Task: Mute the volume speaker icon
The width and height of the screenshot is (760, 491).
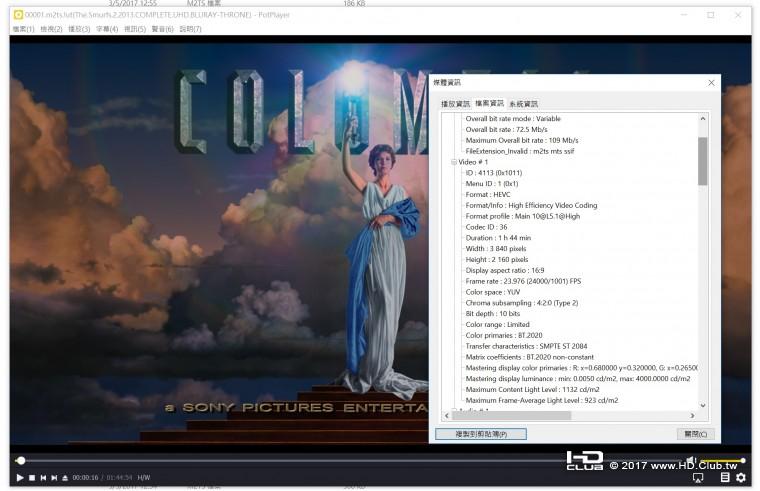Action: [690, 460]
